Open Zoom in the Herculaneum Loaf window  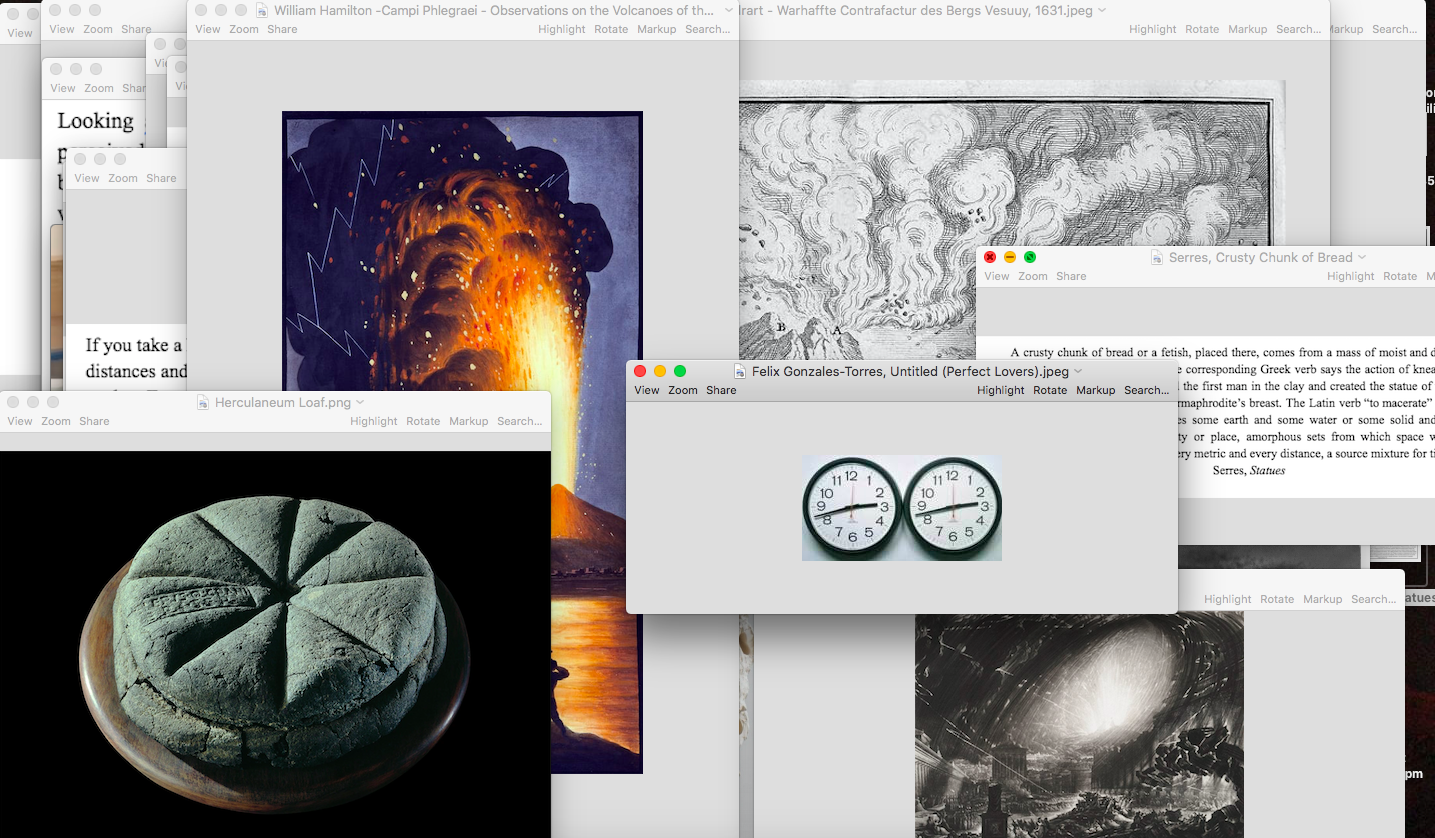[56, 421]
